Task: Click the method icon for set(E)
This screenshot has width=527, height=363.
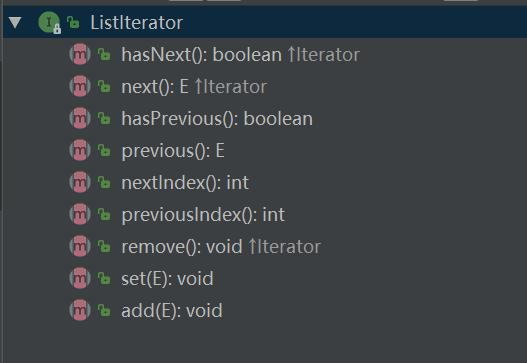Action: tap(80, 278)
